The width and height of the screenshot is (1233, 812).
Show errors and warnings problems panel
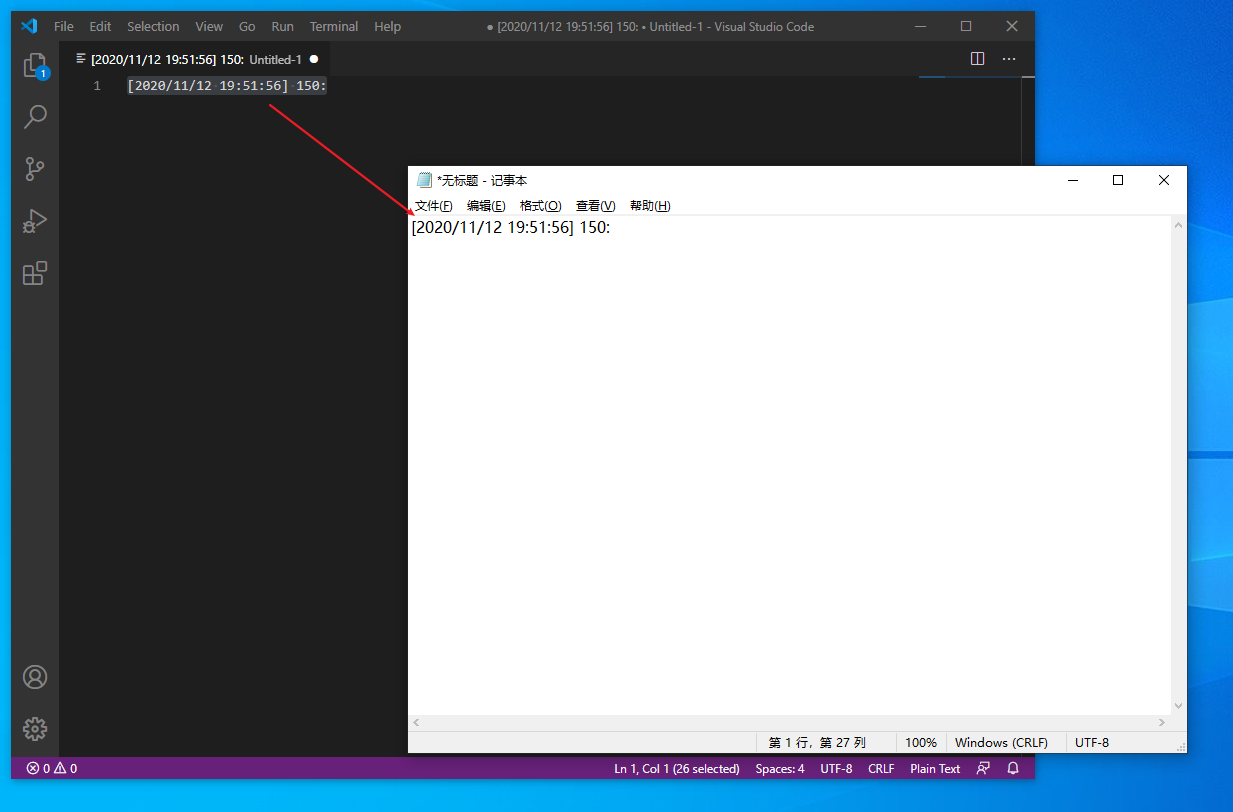52,768
